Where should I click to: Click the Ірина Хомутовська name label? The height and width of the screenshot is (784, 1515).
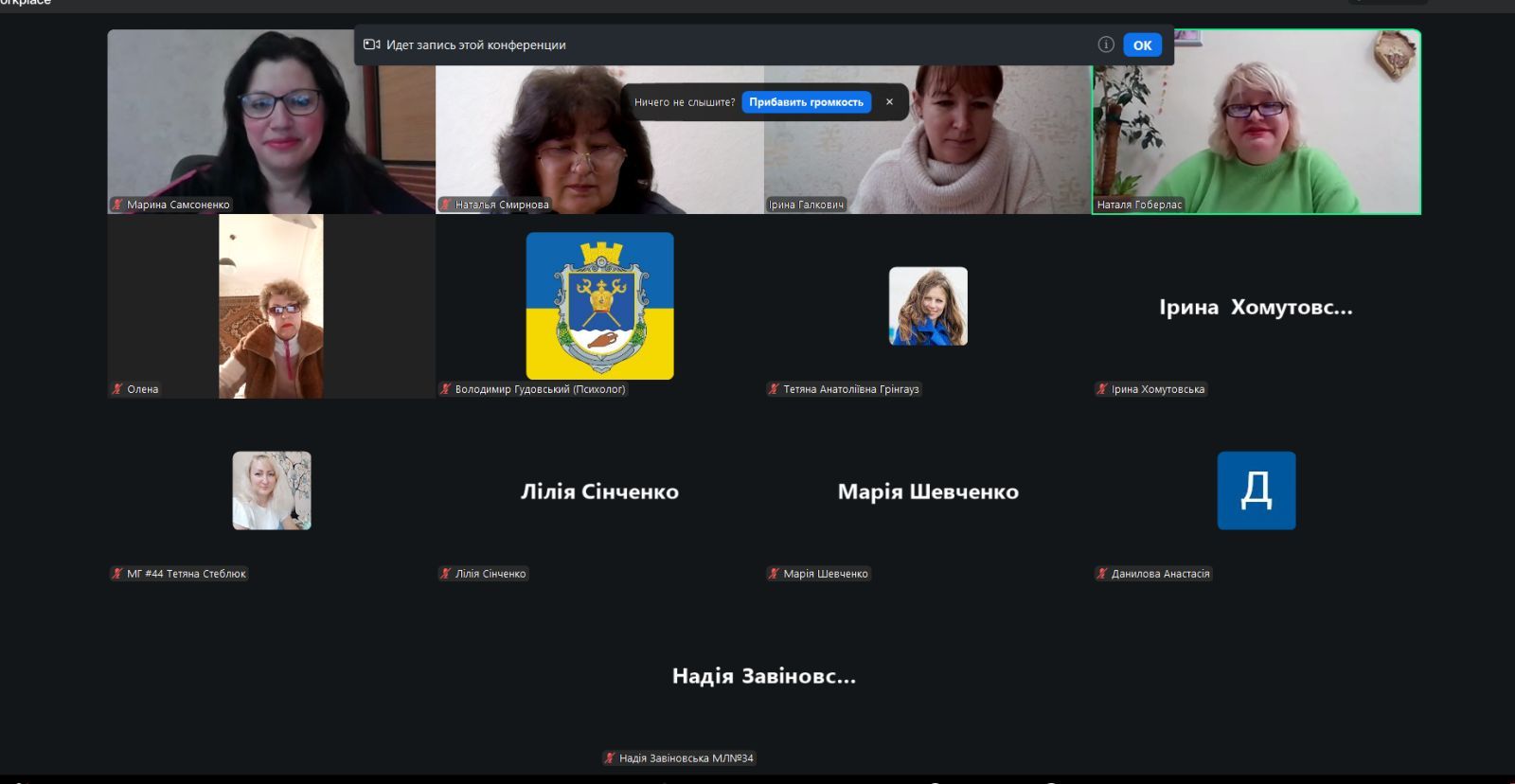click(x=1157, y=389)
